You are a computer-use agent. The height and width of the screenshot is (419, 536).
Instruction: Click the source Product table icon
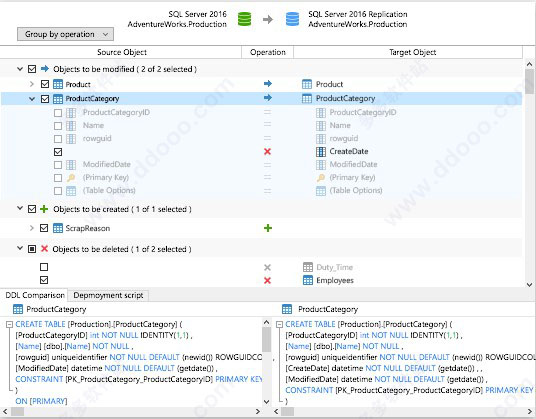58,84
